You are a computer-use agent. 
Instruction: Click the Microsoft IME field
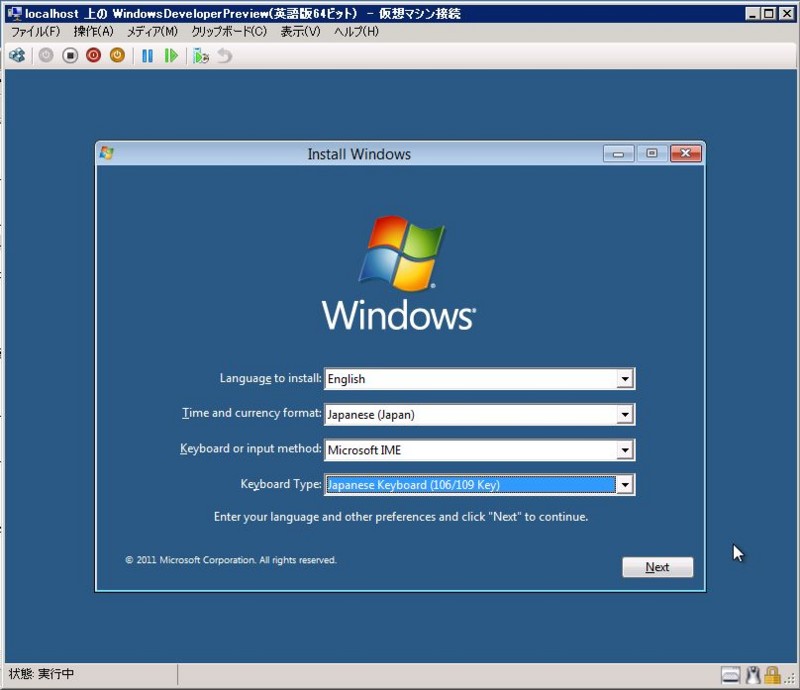(480, 450)
